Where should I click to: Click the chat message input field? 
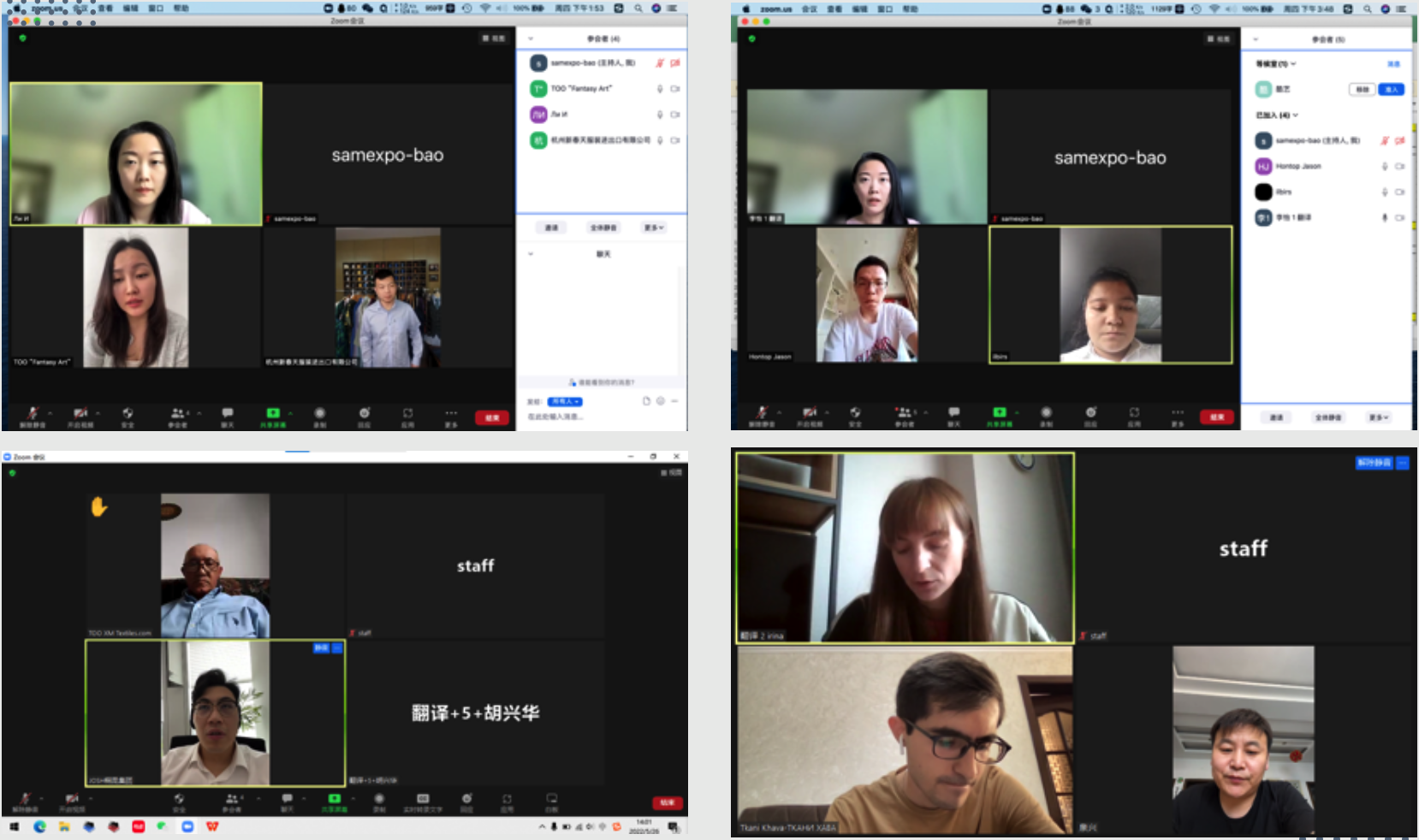603,417
